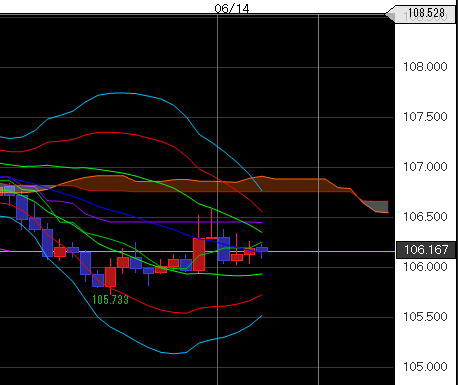This screenshot has width=458, height=385.
Task: Click the 105.000 price axis label
Action: pos(425,367)
